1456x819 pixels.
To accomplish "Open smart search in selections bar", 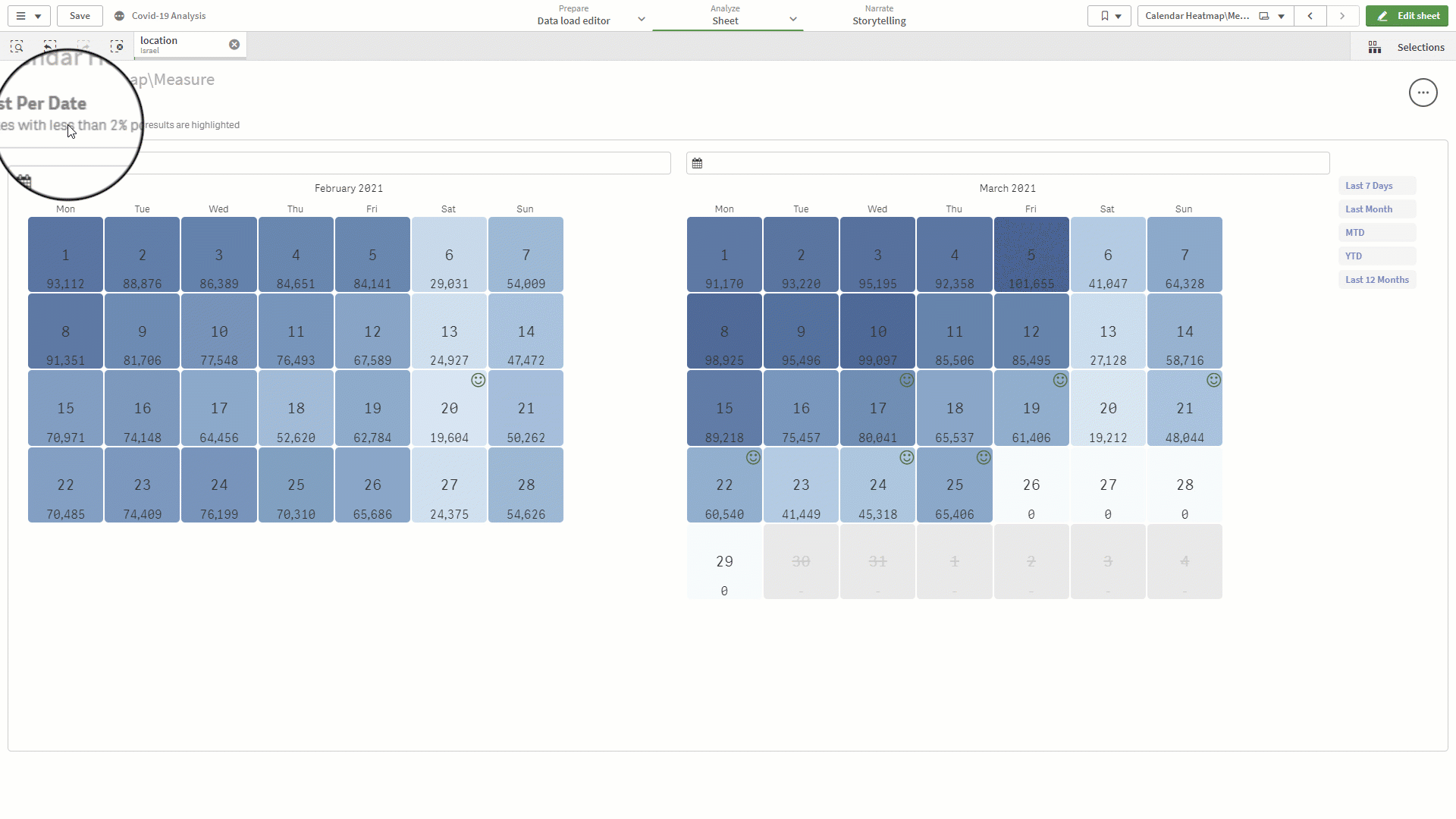I will [17, 46].
